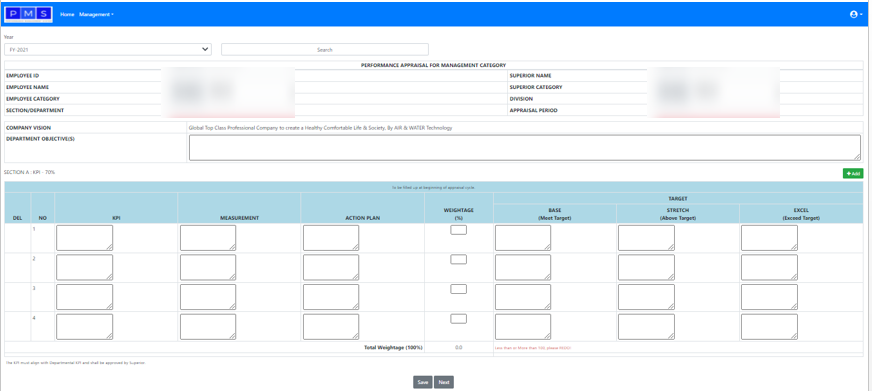Click the Base target field in row 1

(x=523, y=237)
